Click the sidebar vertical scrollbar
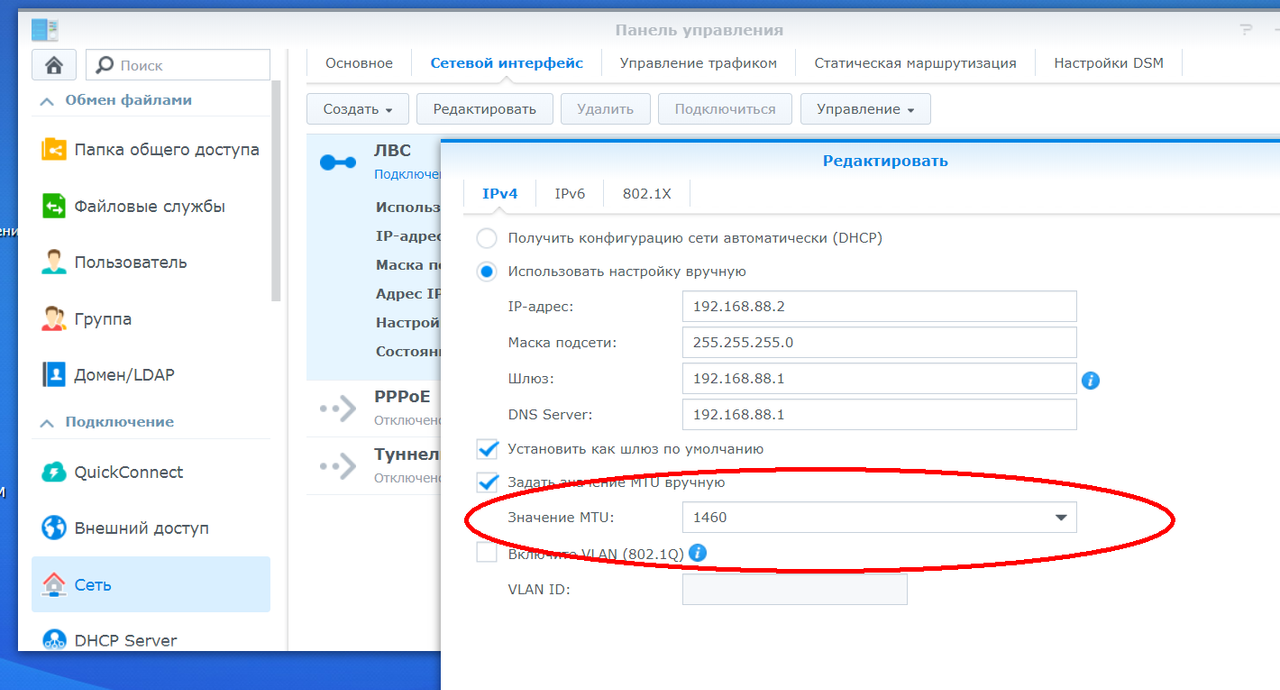This screenshot has height=690, width=1280. [276, 193]
